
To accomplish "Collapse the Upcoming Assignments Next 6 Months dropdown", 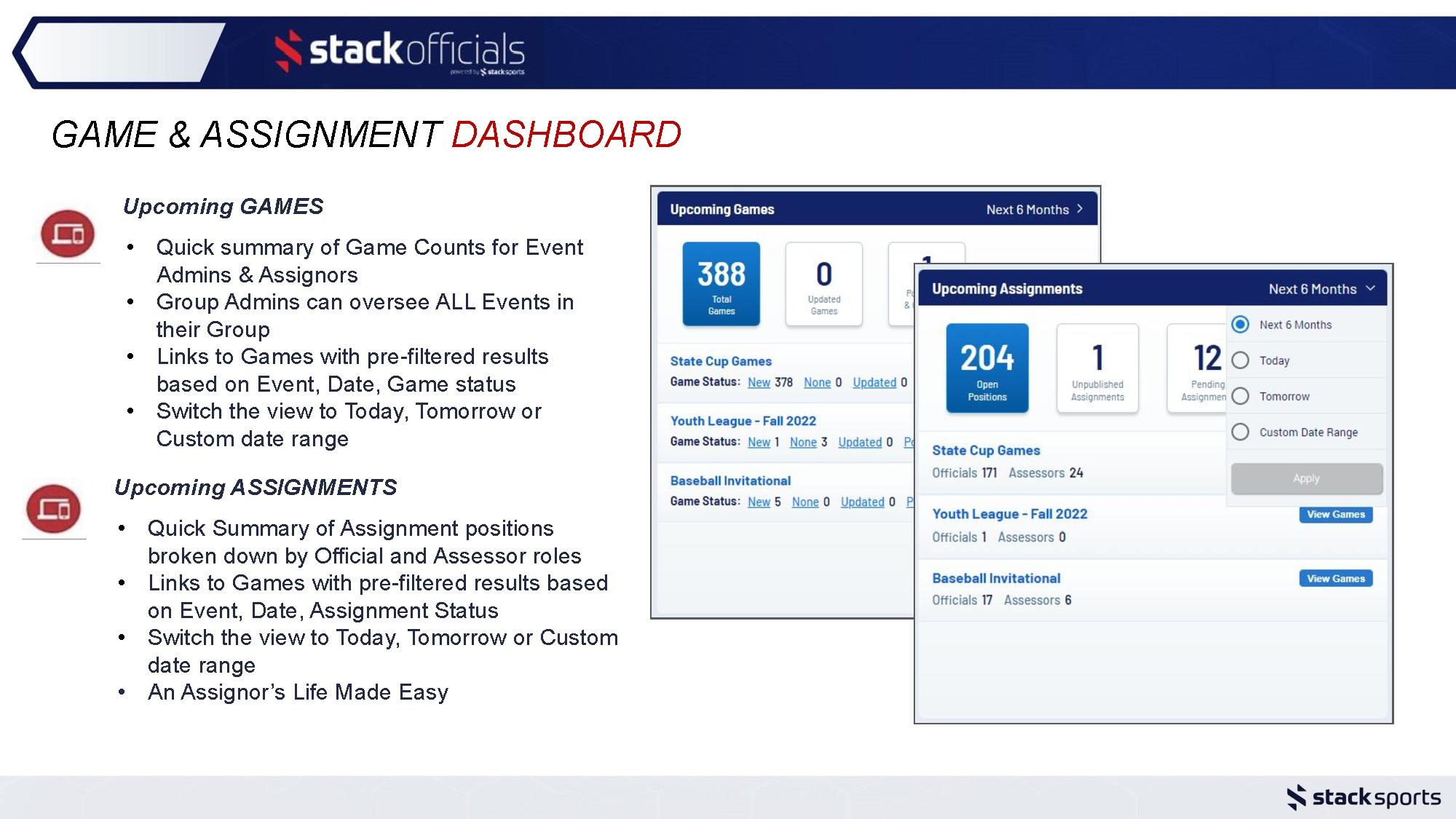I will coord(1371,289).
